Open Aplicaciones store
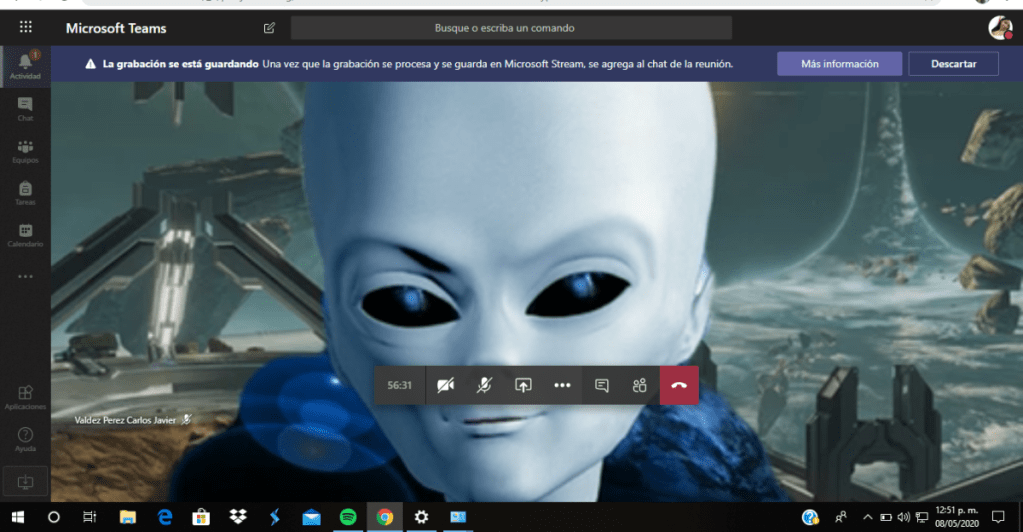The width and height of the screenshot is (1023, 532). (x=25, y=396)
